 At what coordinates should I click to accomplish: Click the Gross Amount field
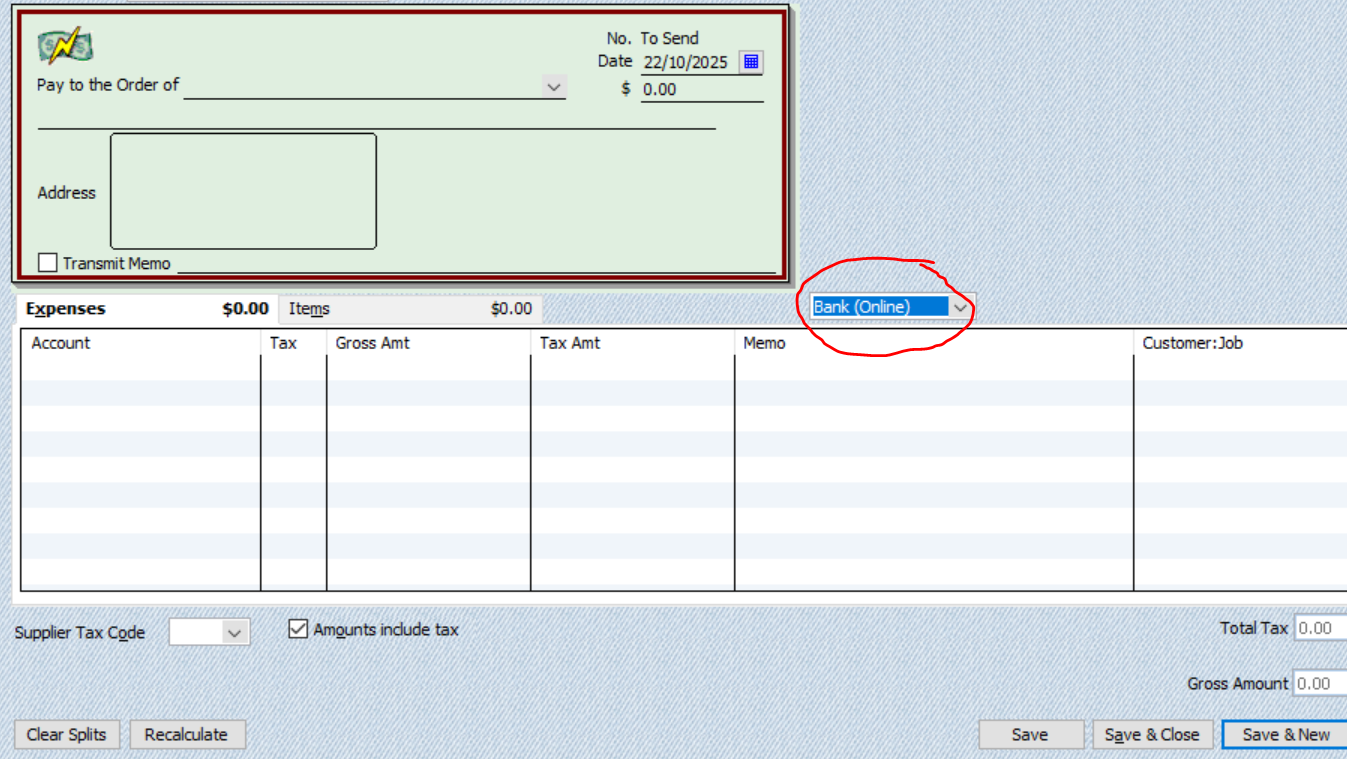coord(1320,683)
